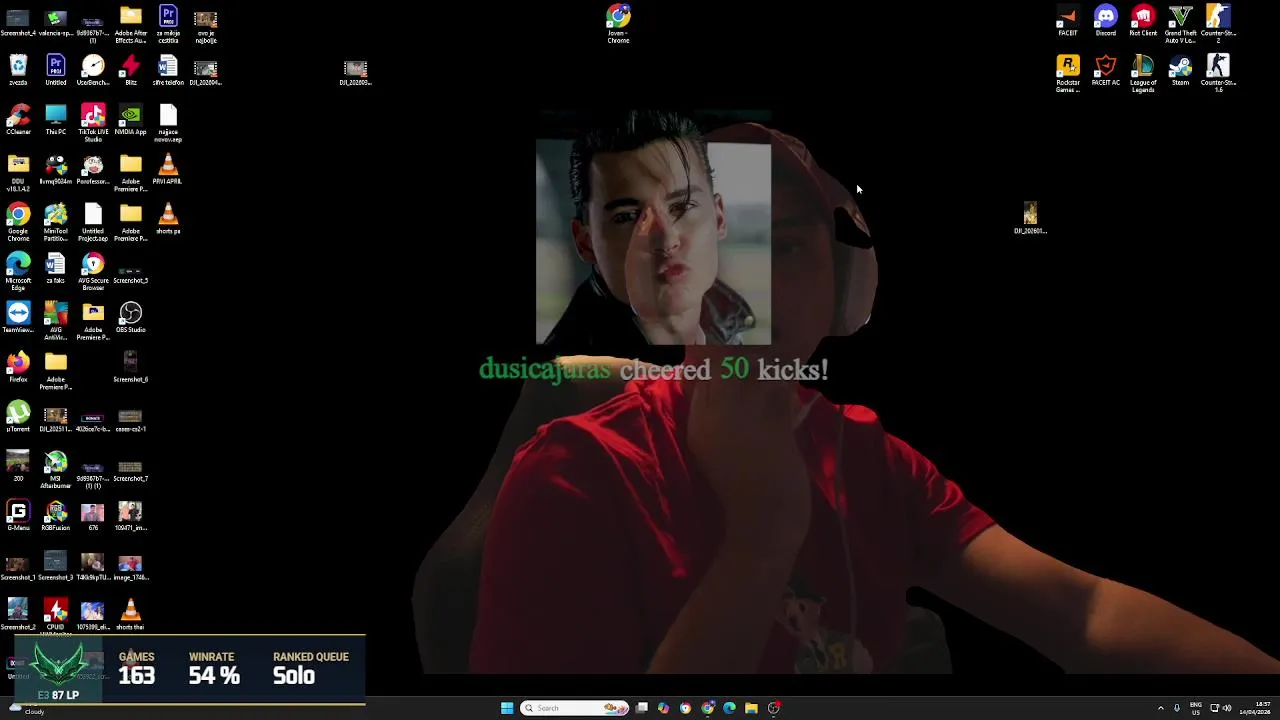Viewport: 1280px width, 720px height.
Task: Select the 676 image thumbnail
Action: (x=93, y=516)
